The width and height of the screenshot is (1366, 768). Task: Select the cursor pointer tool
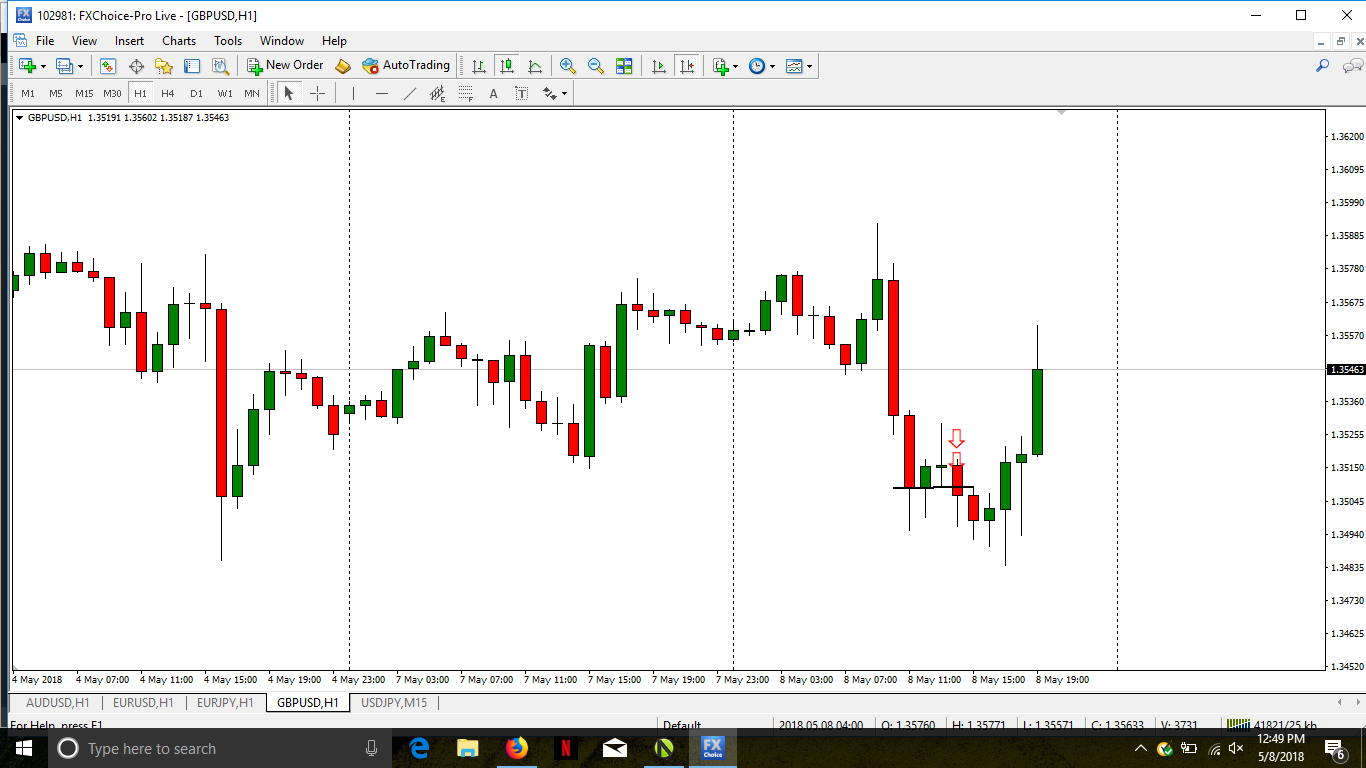point(289,94)
